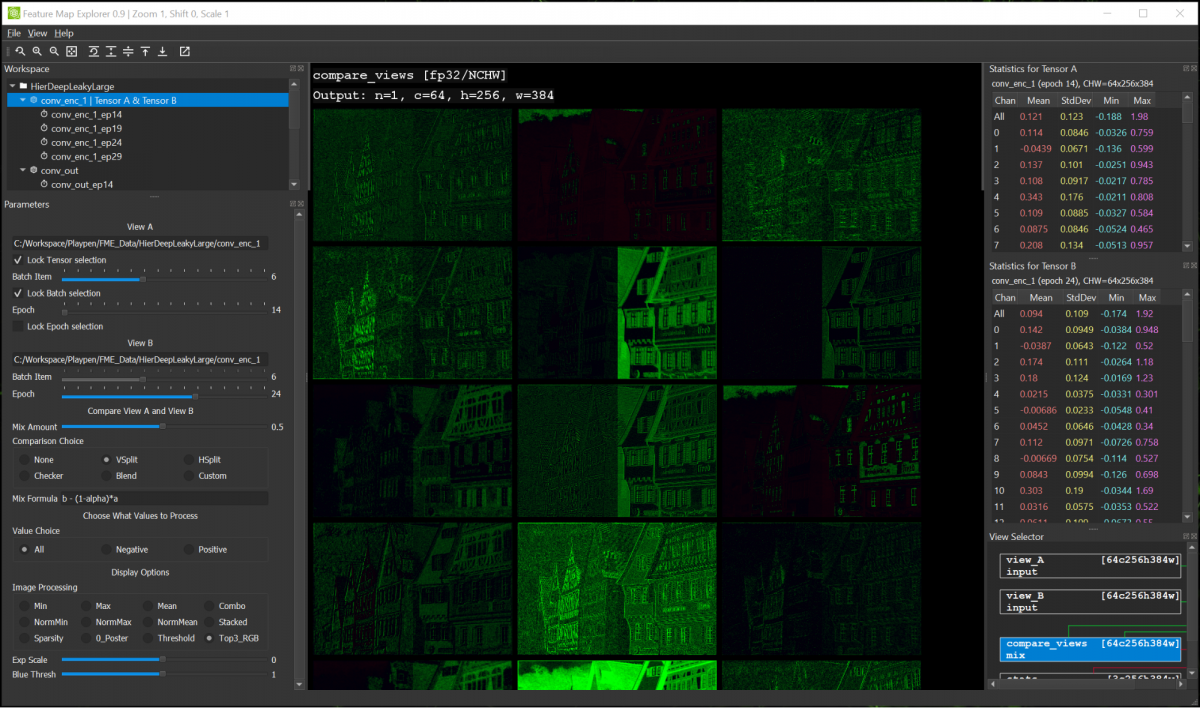Collapse the conv_enc_1 tree node
The height and width of the screenshot is (708, 1200).
point(23,101)
